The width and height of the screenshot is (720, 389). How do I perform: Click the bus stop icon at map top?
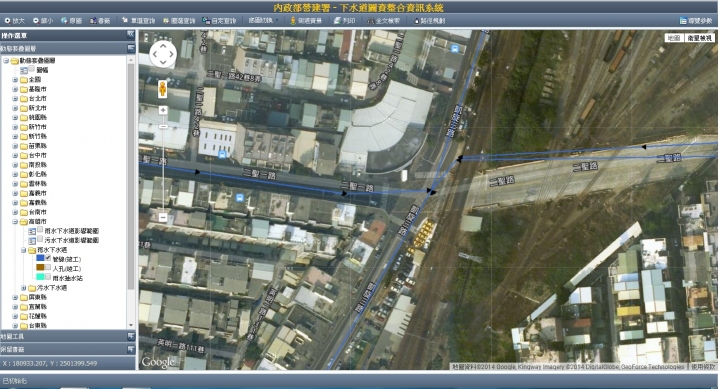point(455,49)
